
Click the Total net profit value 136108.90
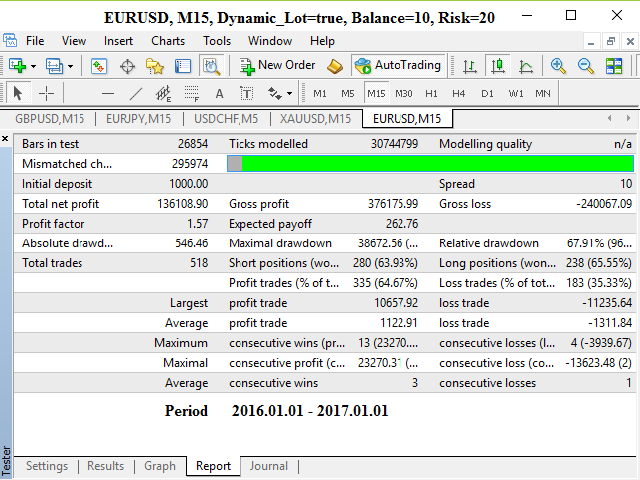pyautogui.click(x=183, y=204)
